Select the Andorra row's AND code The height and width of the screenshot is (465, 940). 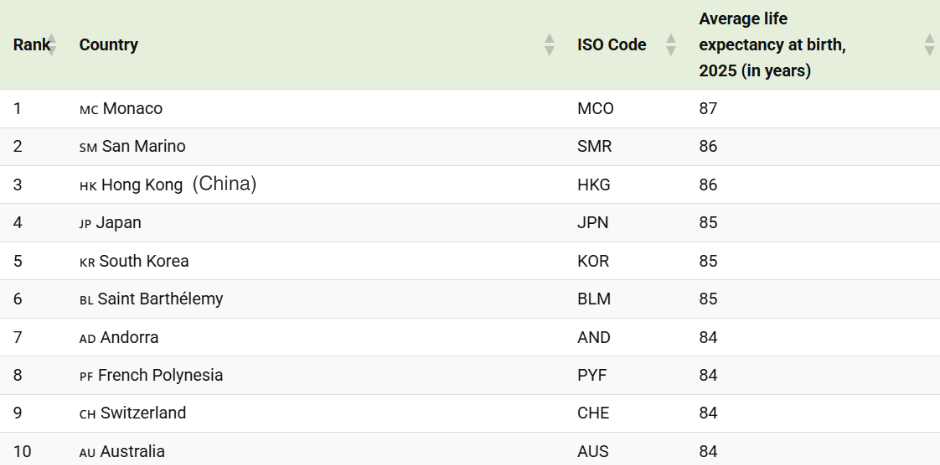593,337
